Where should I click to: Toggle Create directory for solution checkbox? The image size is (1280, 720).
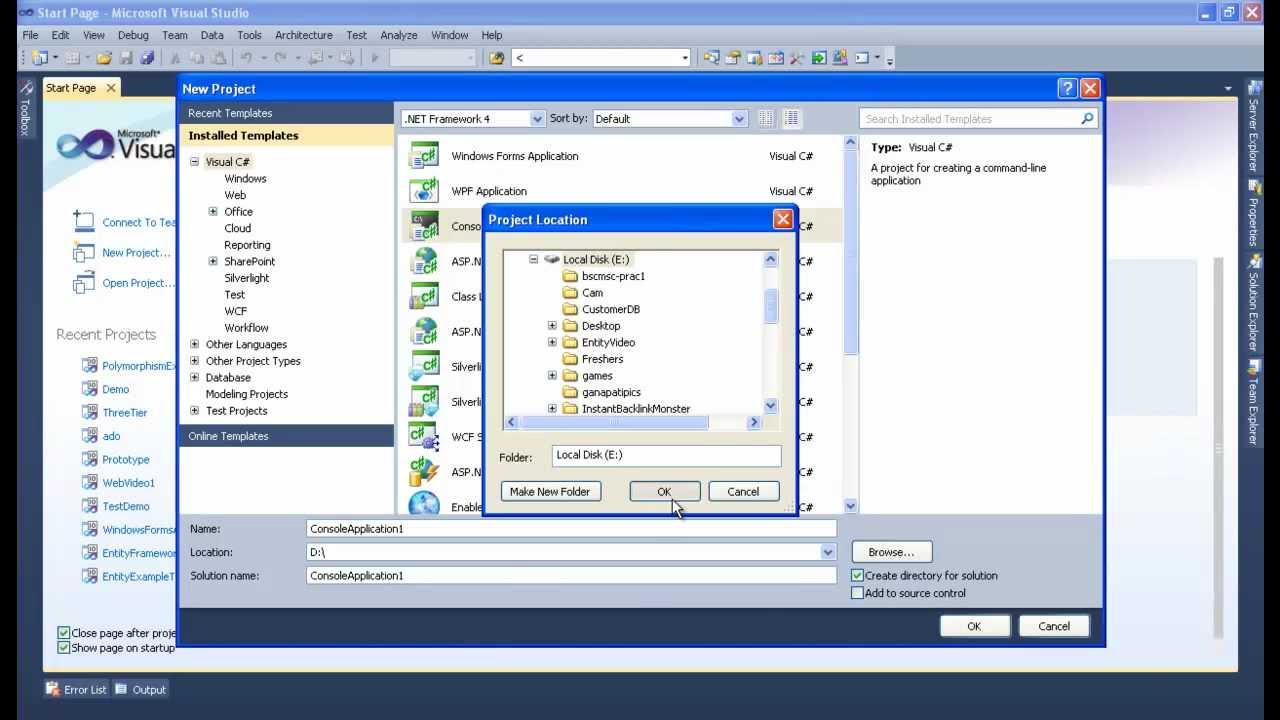click(x=857, y=576)
